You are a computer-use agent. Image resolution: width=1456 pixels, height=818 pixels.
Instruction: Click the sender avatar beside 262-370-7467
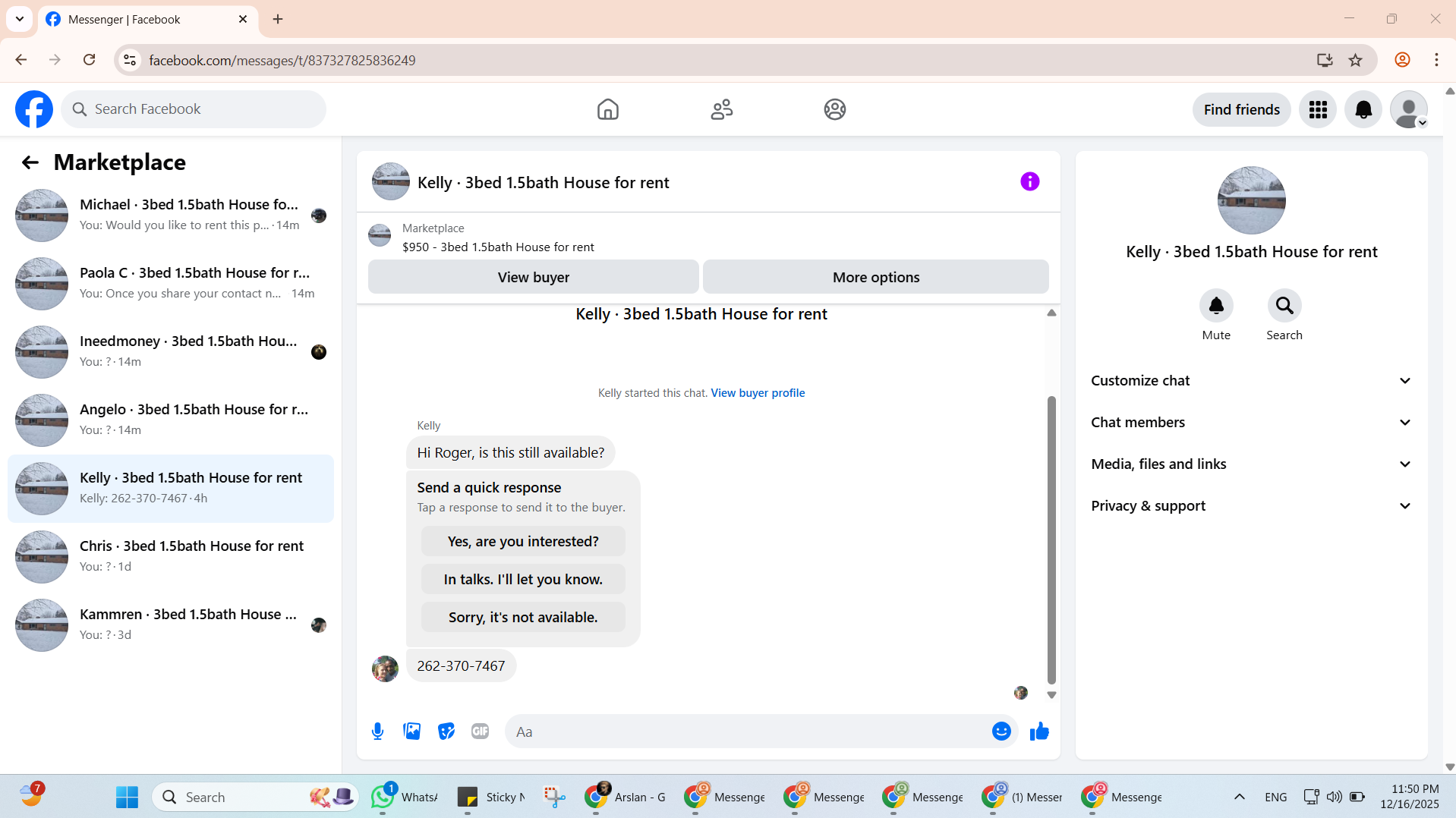point(385,669)
